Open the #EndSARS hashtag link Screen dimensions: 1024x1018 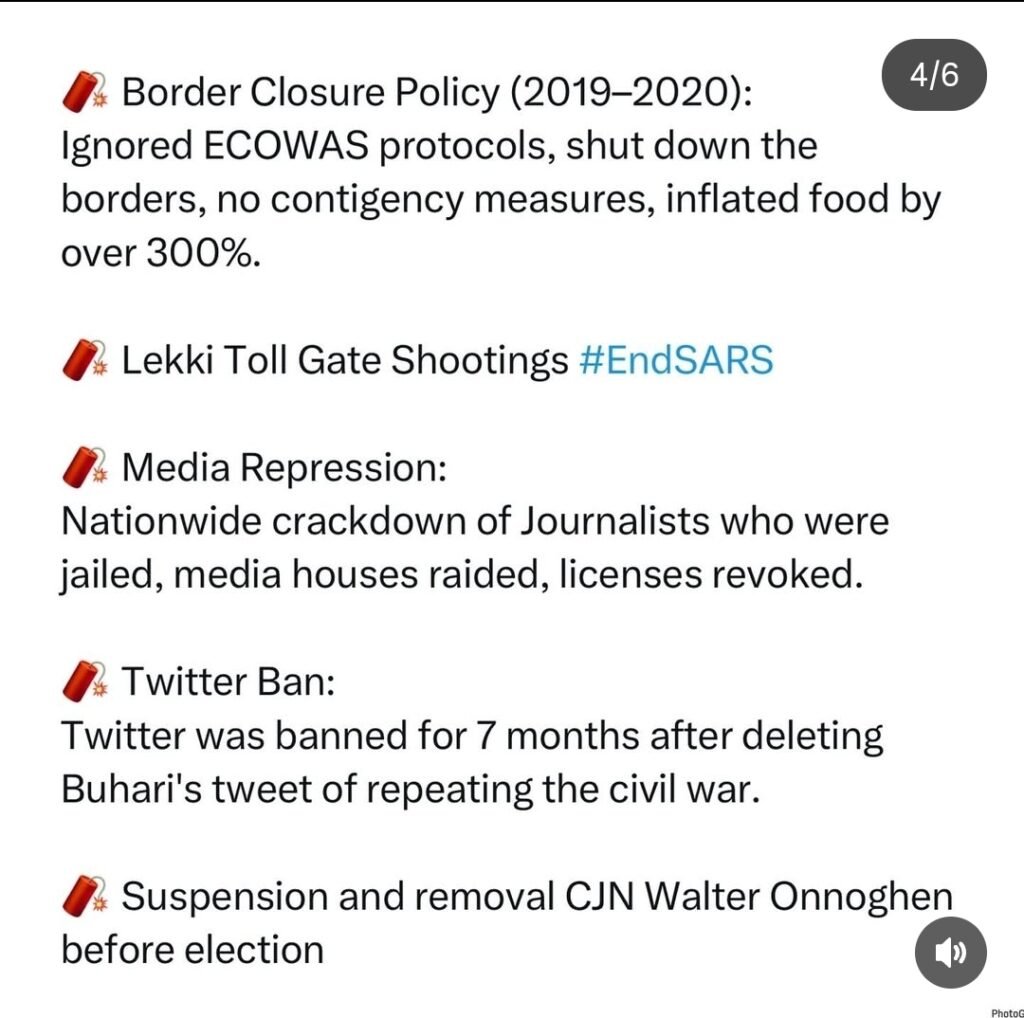point(676,361)
